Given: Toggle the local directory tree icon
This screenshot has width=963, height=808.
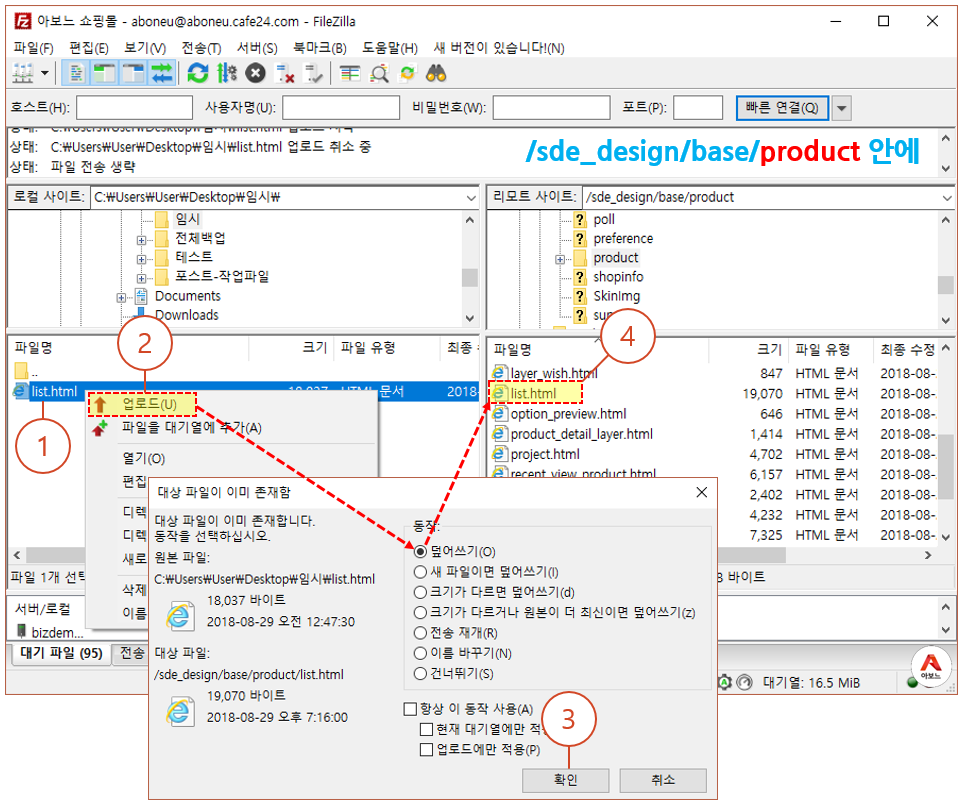Looking at the screenshot, I should pos(104,74).
